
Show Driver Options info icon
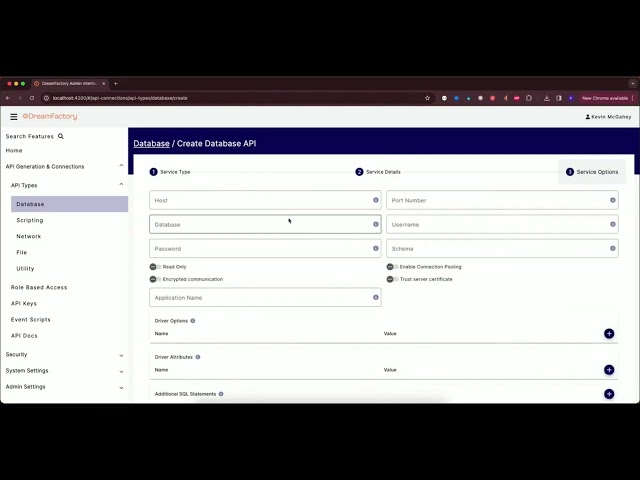(x=193, y=321)
